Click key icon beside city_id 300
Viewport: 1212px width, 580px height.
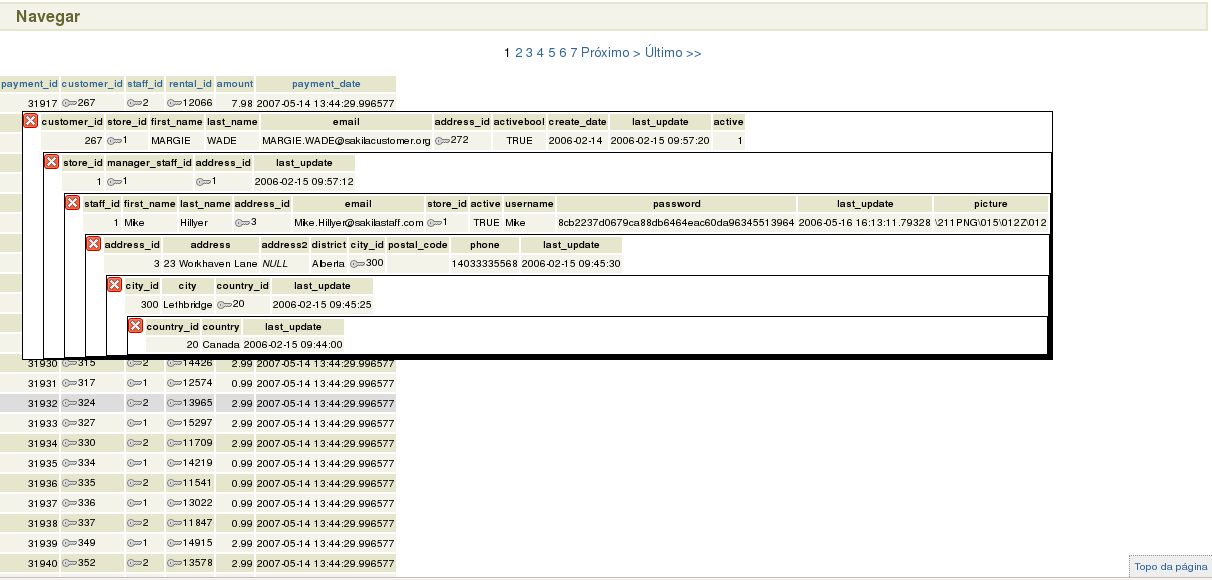pyautogui.click(x=357, y=263)
